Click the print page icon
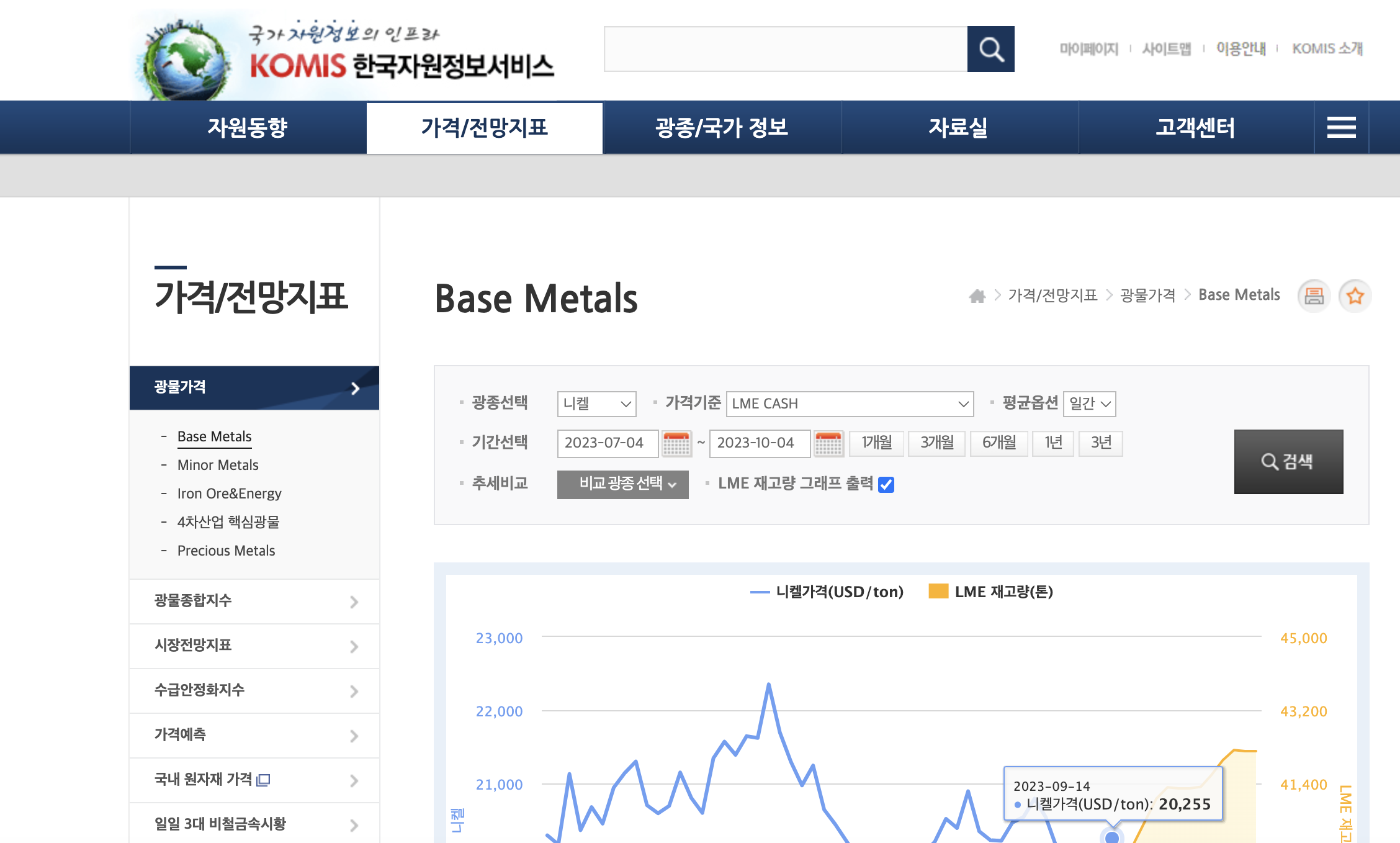Screen dimensions: 1400x843 pos(1314,296)
